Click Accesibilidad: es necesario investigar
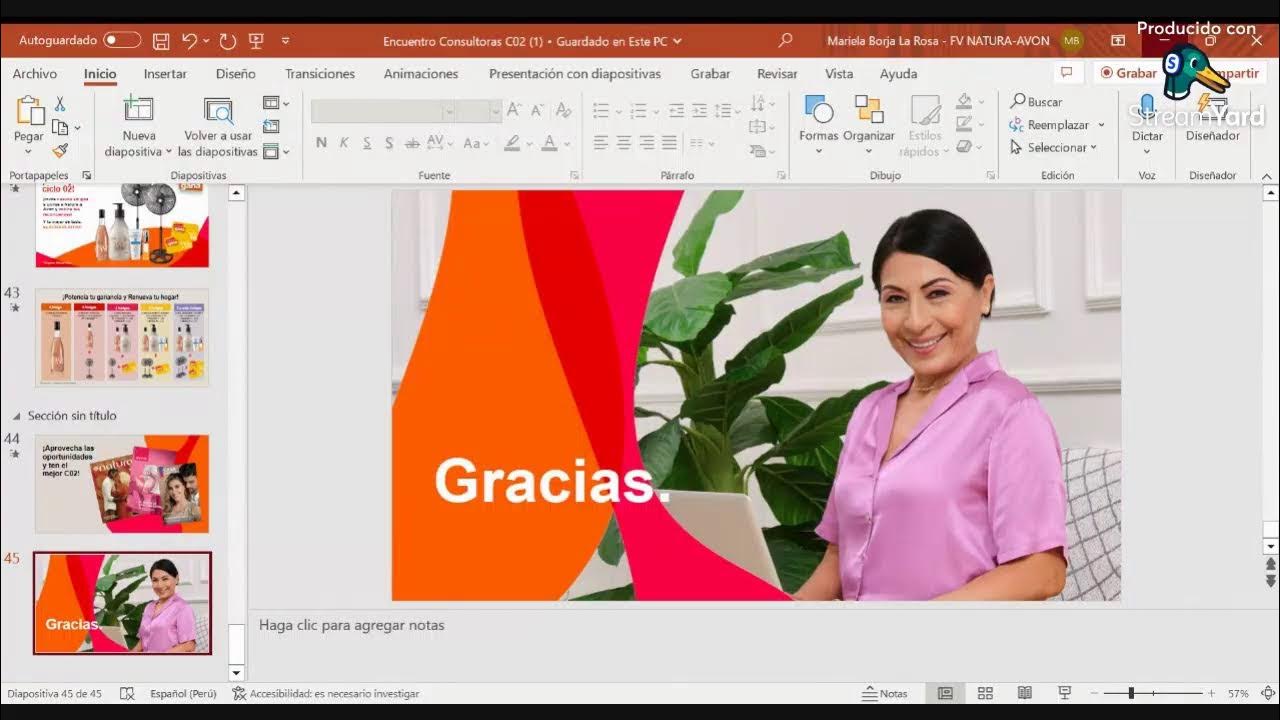This screenshot has width=1280, height=720. tap(326, 693)
